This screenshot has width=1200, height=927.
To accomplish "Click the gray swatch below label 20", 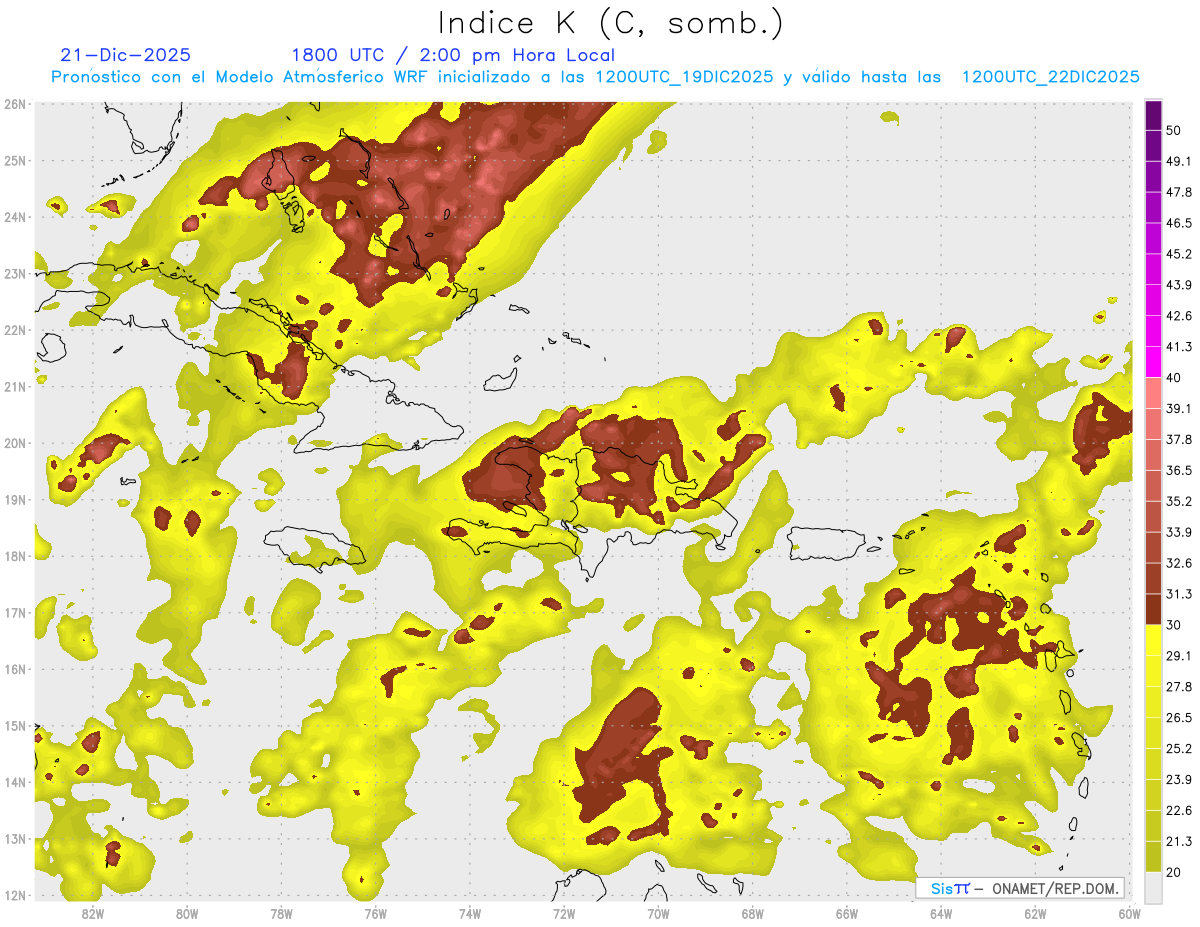I will 1153,886.
